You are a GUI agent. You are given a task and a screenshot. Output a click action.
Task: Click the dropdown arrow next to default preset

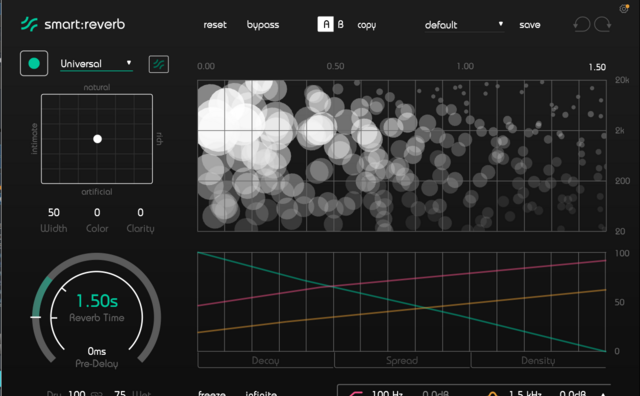tap(500, 24)
